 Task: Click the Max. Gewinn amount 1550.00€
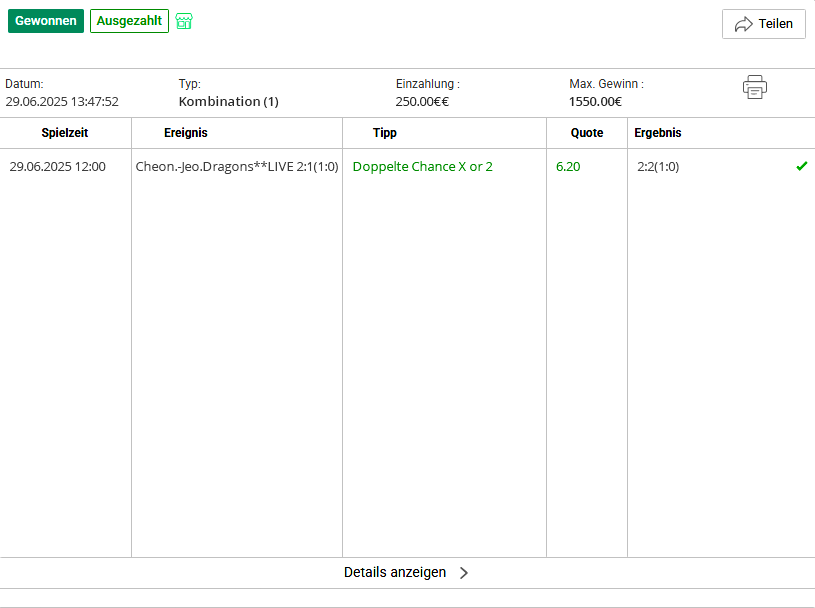pyautogui.click(x=595, y=101)
